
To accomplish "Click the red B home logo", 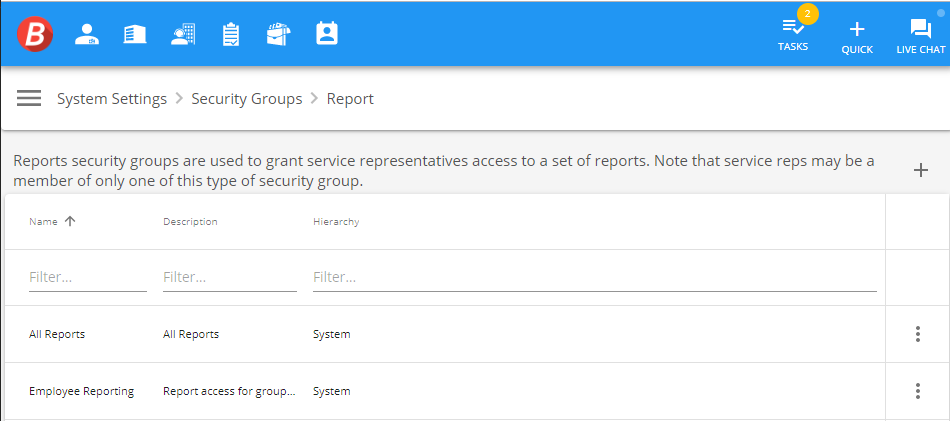I will coord(35,34).
